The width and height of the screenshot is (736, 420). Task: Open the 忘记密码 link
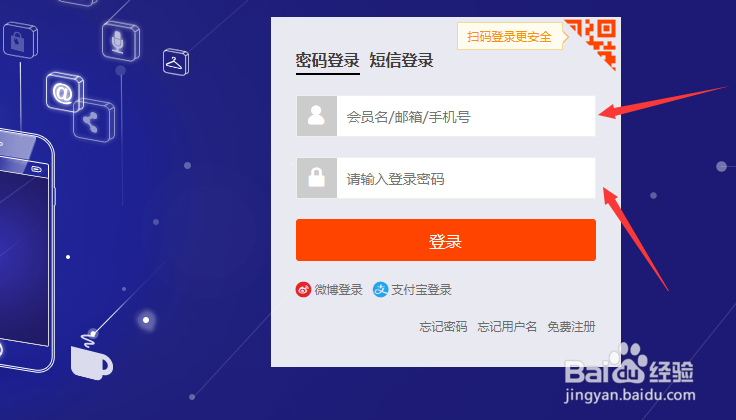pos(443,327)
